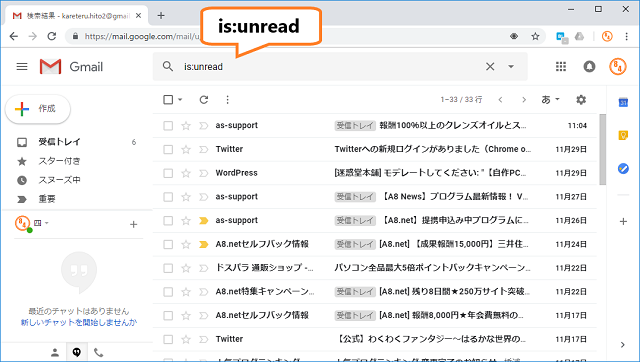Star the A8.netセルフバック情報 11月24日 email
Viewport: 640px width, 362px height.
click(186, 244)
